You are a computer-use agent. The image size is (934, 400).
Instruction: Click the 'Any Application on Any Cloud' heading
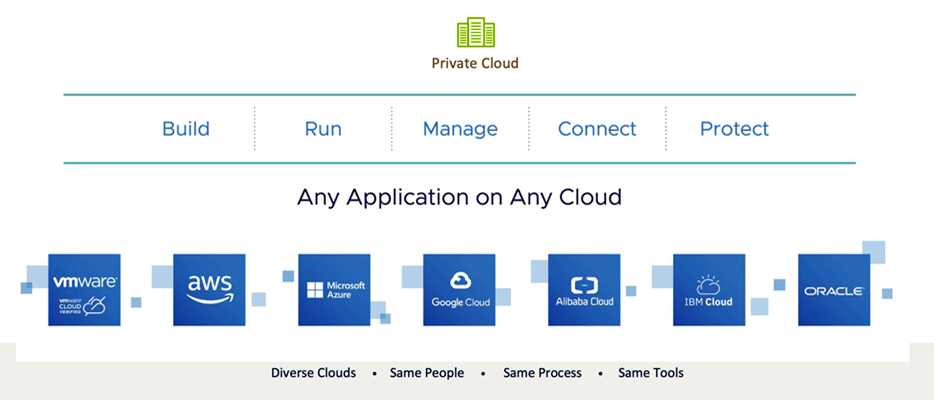point(459,197)
